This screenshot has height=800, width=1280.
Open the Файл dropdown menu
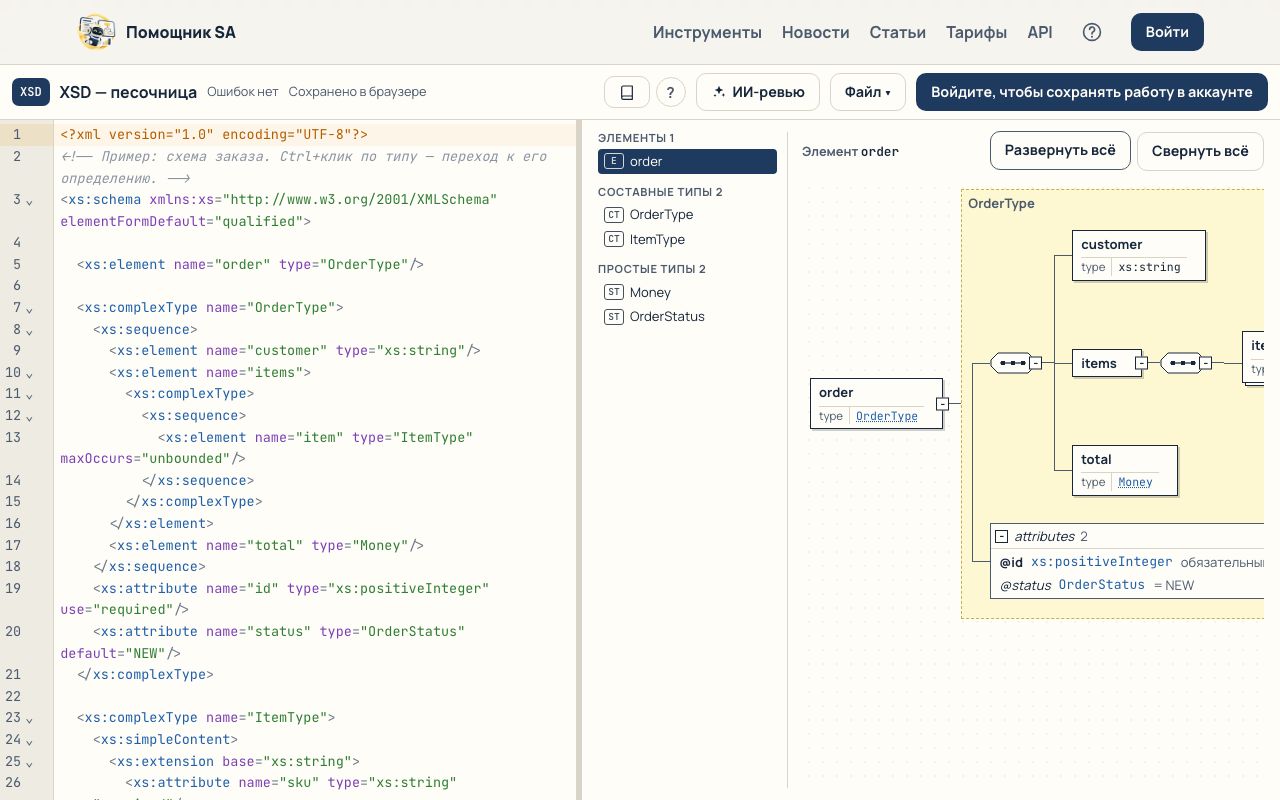pos(867,92)
